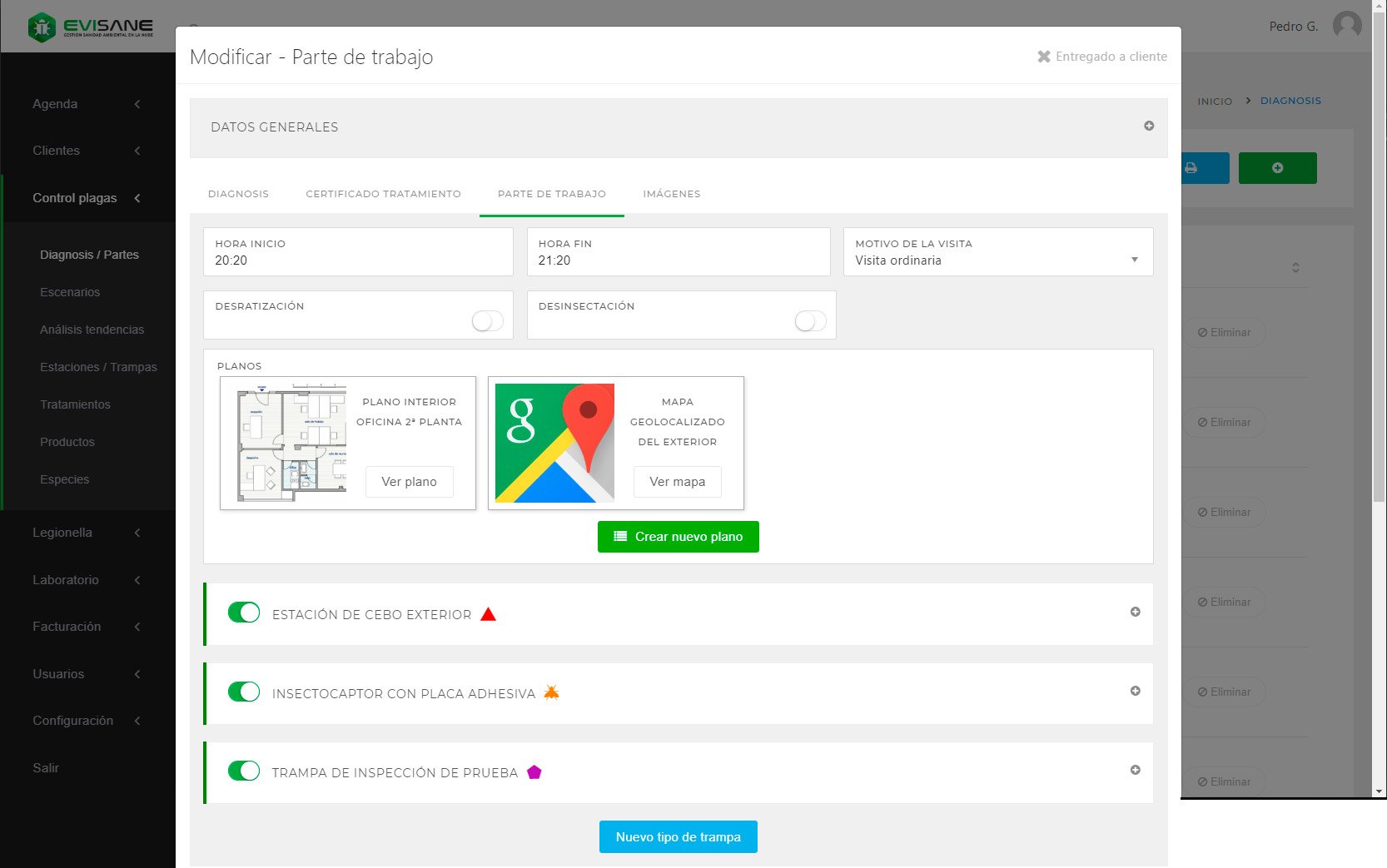Click the Entregado a cliente X icon
Viewport: 1387px width, 868px height.
tap(1043, 57)
